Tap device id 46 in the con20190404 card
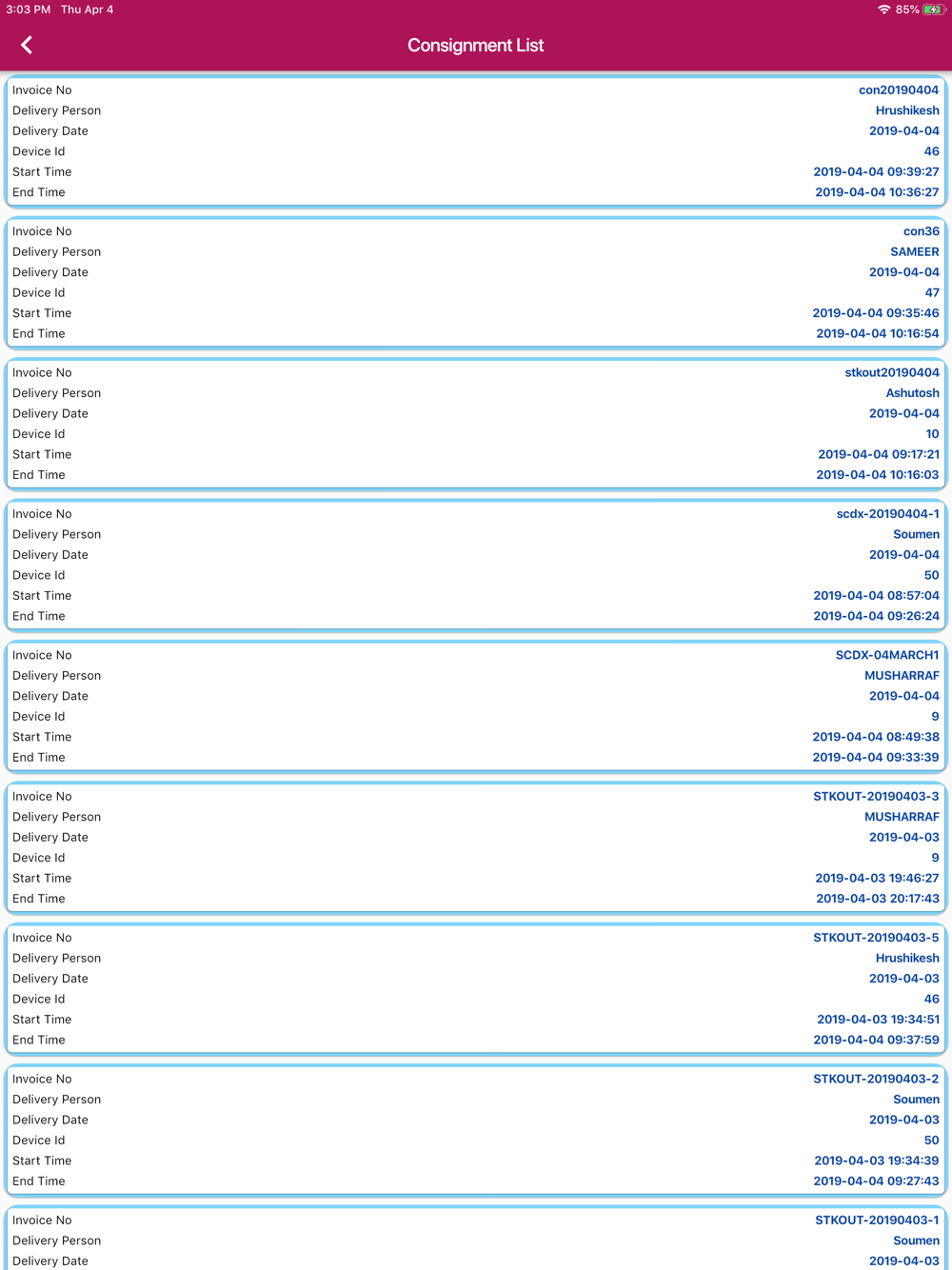The height and width of the screenshot is (1270, 952). point(932,151)
